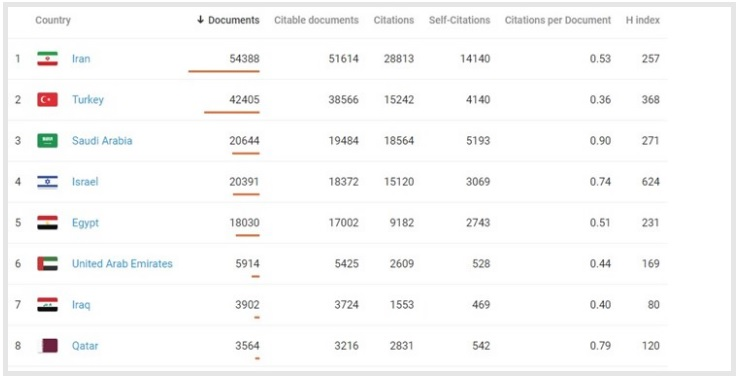
Task: Sort table by Documents column
Action: click(228, 20)
